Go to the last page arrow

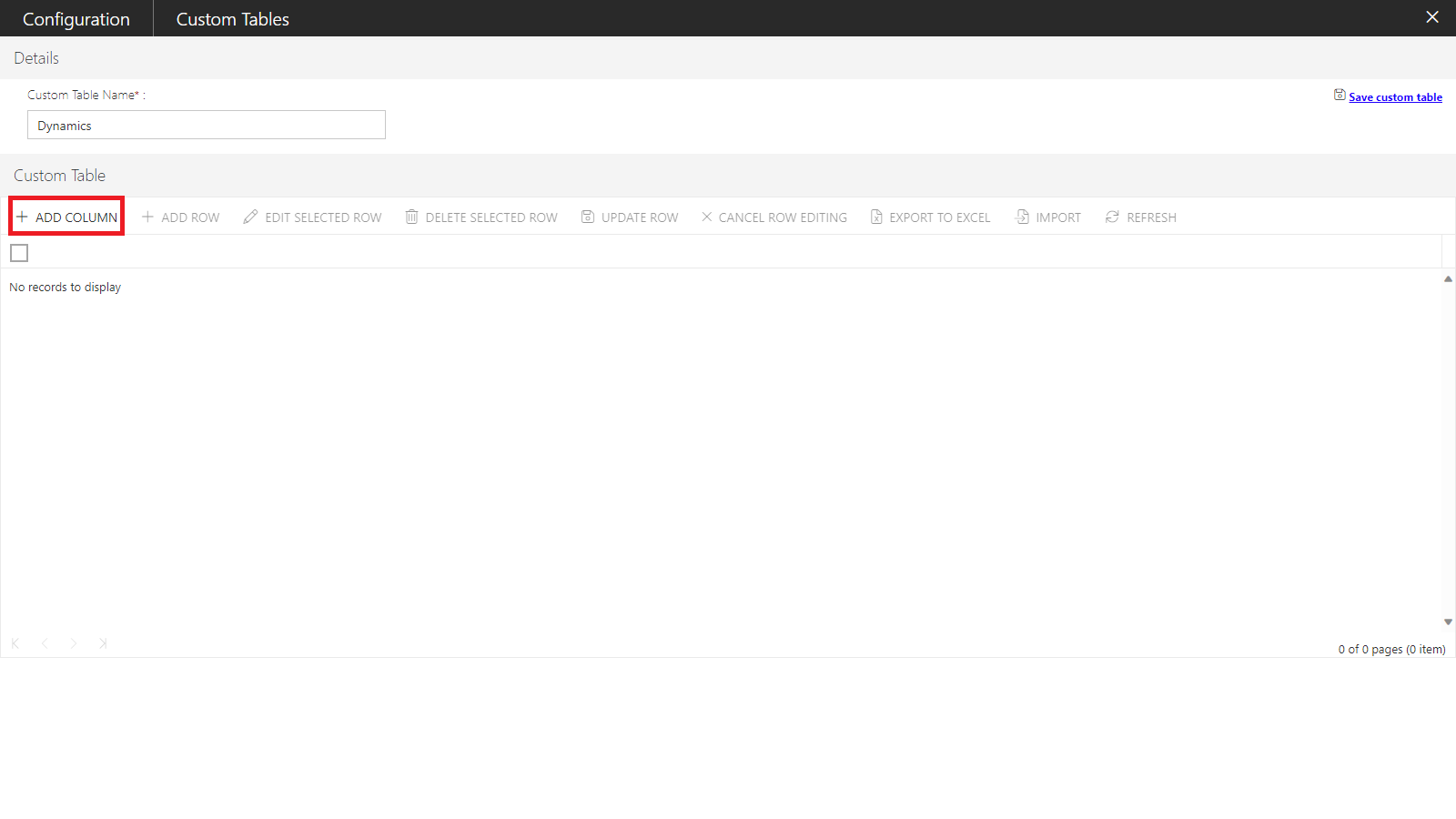pos(103,643)
